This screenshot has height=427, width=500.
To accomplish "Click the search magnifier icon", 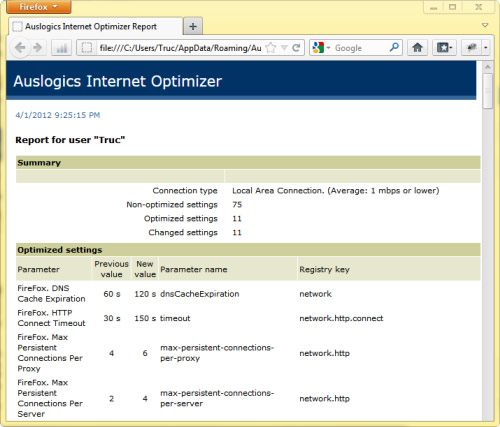I will point(394,48).
